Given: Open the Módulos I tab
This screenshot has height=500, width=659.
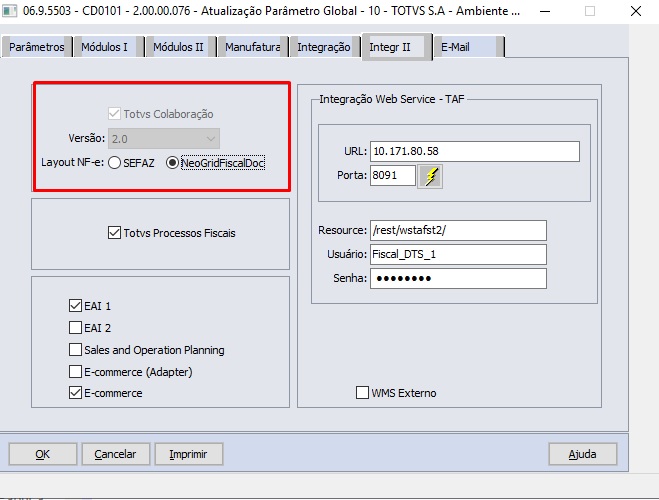Looking at the screenshot, I should [108, 47].
